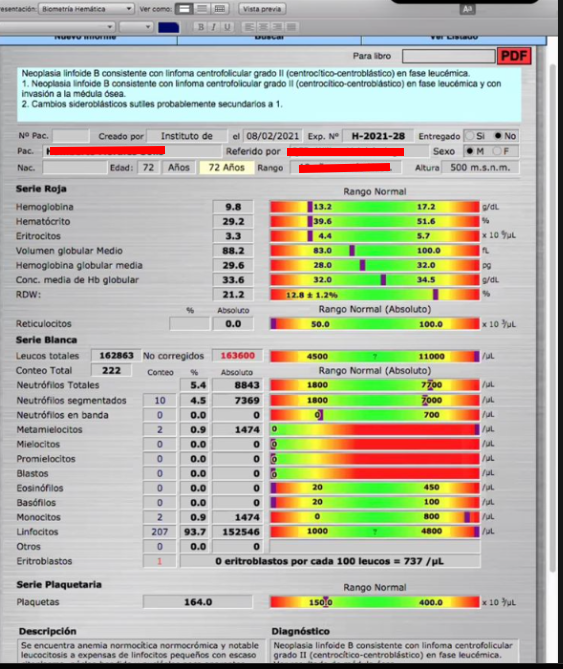Click Metamielocitos count field 2

coord(160,430)
